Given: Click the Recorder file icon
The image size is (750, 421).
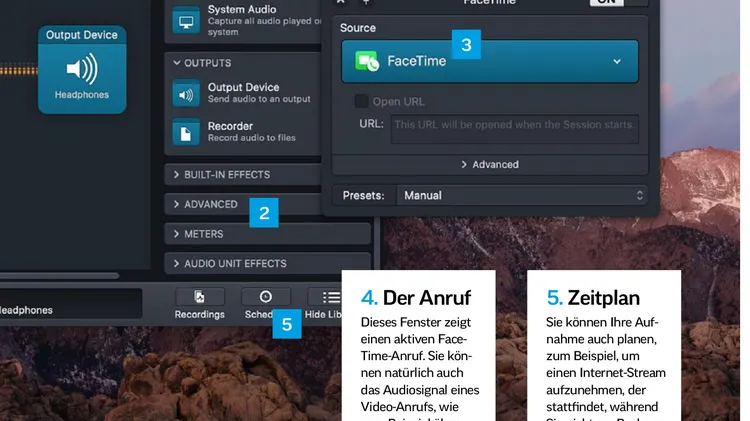Looking at the screenshot, I should click(186, 132).
